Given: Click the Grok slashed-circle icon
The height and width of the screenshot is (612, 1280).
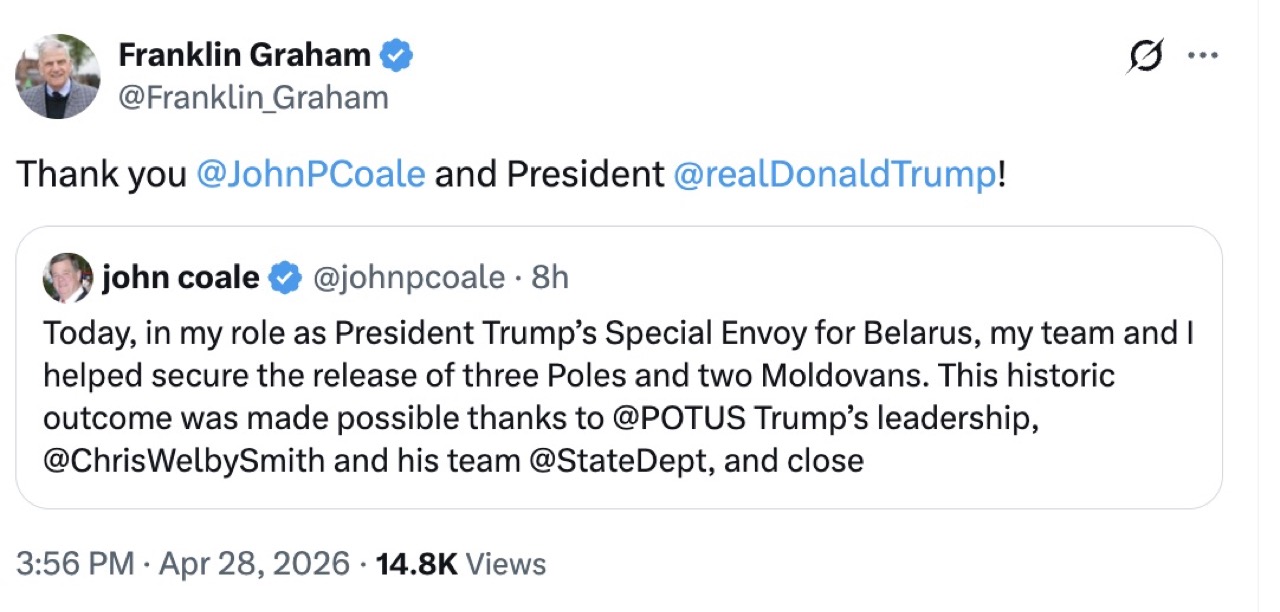Looking at the screenshot, I should [x=1143, y=57].
